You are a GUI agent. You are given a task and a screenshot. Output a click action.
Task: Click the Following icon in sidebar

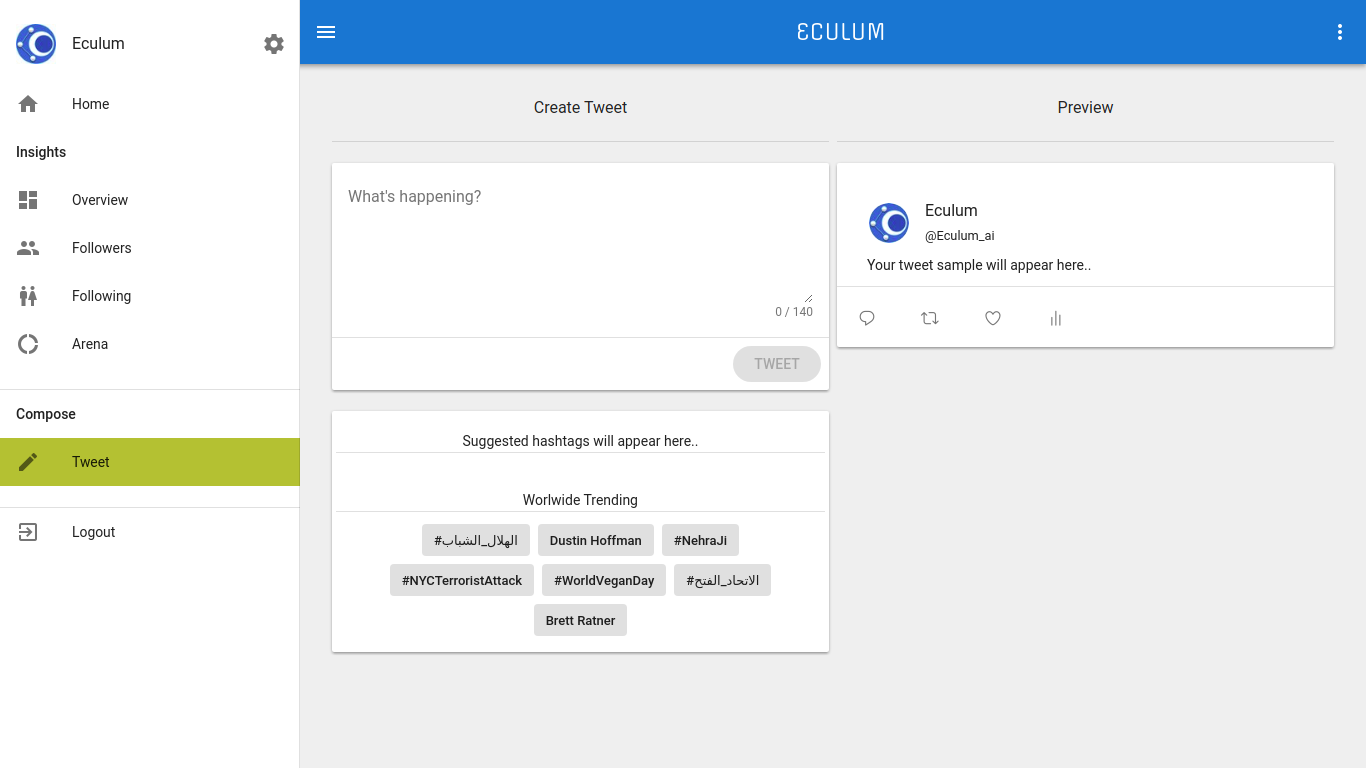28,296
